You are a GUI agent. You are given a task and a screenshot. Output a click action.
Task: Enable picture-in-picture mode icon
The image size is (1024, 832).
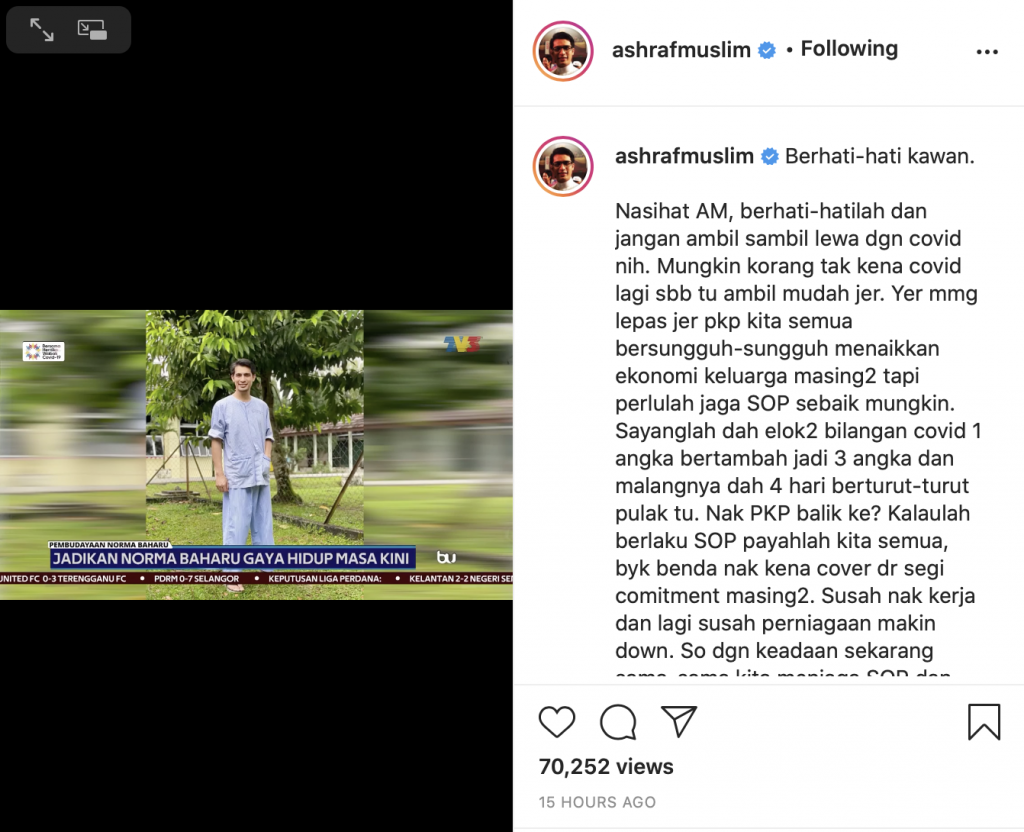point(92,29)
